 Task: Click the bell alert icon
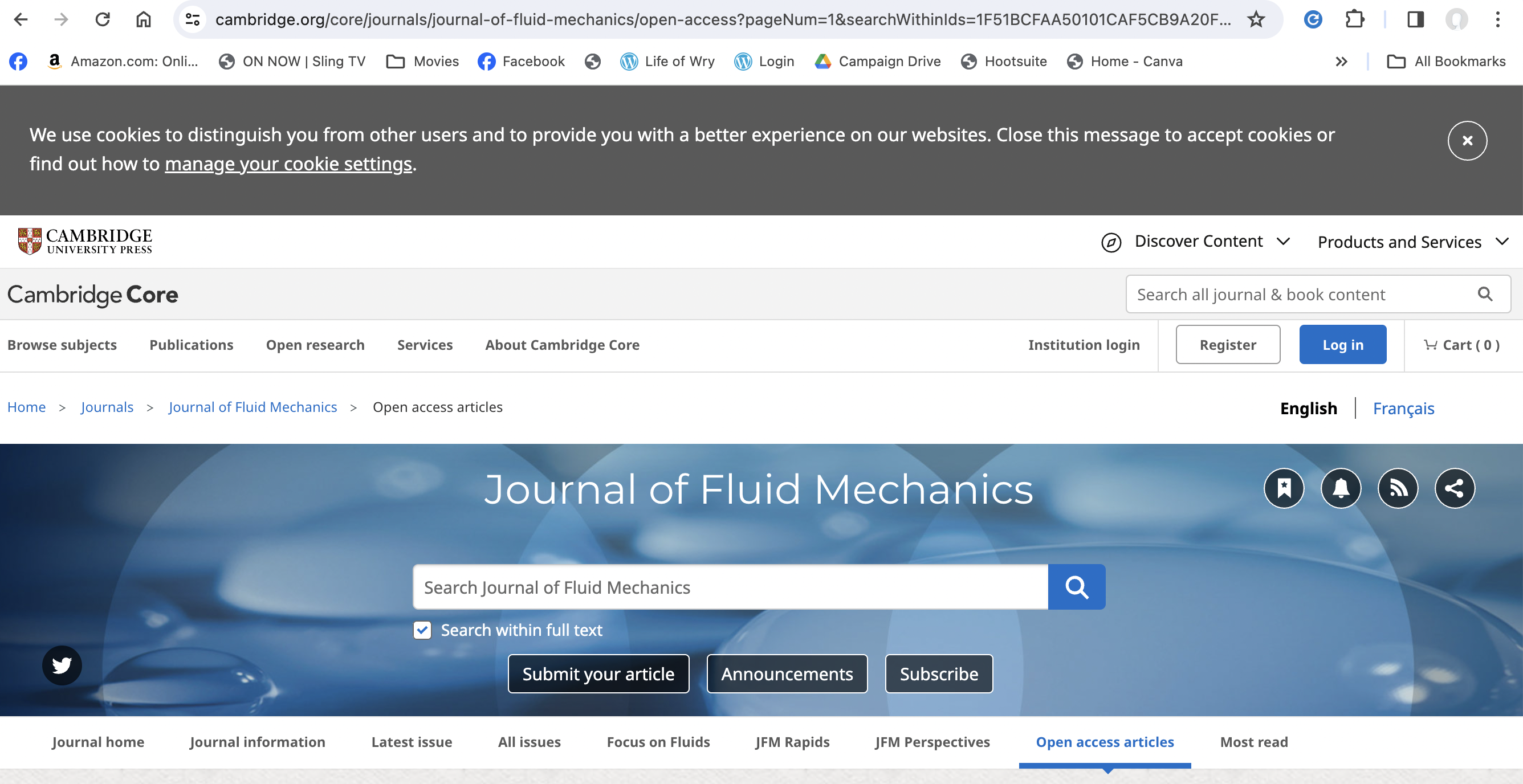(x=1340, y=488)
